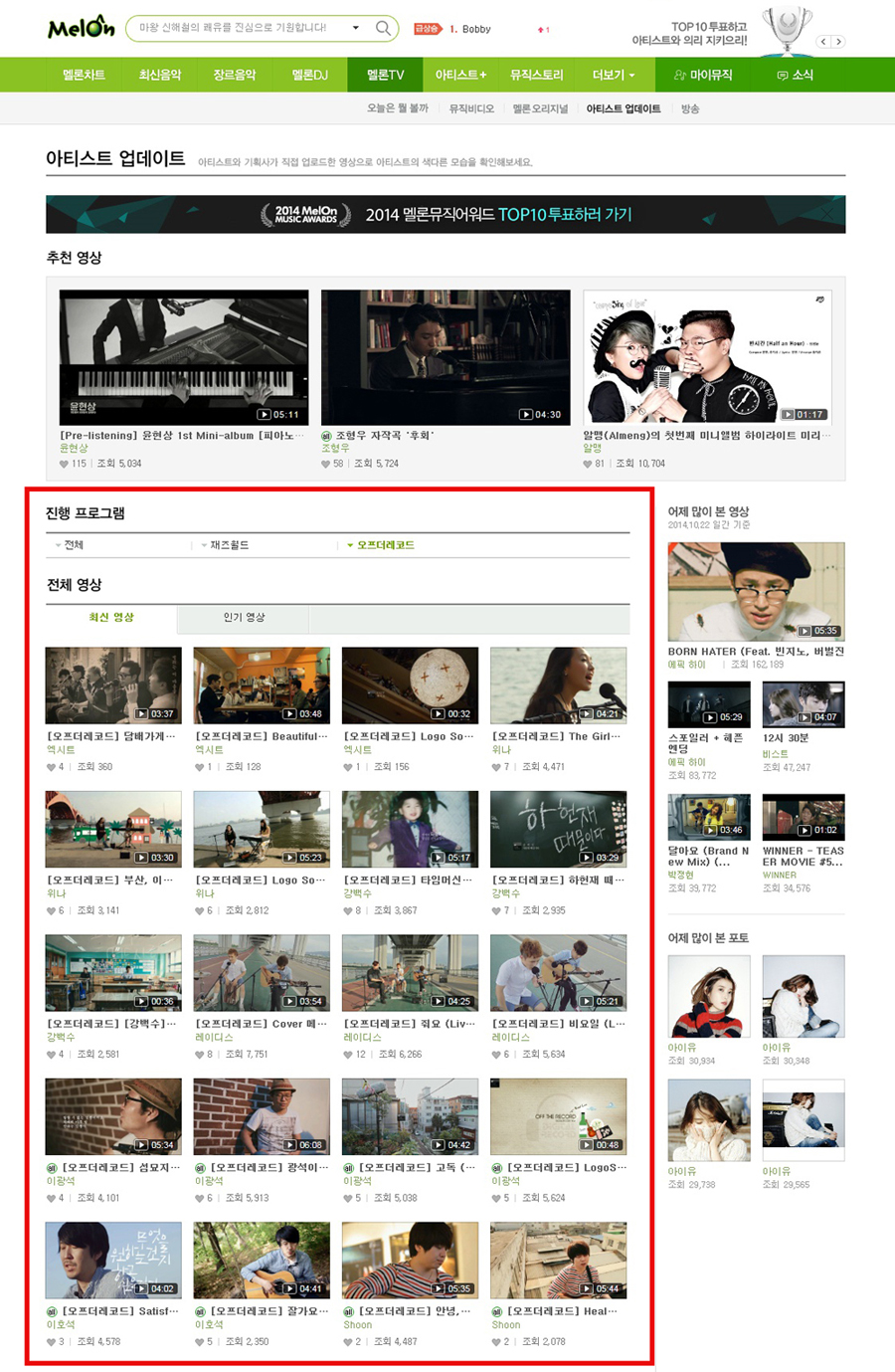Click the heart under the Satisf video
This screenshot has width=895, height=1372.
(52, 1341)
